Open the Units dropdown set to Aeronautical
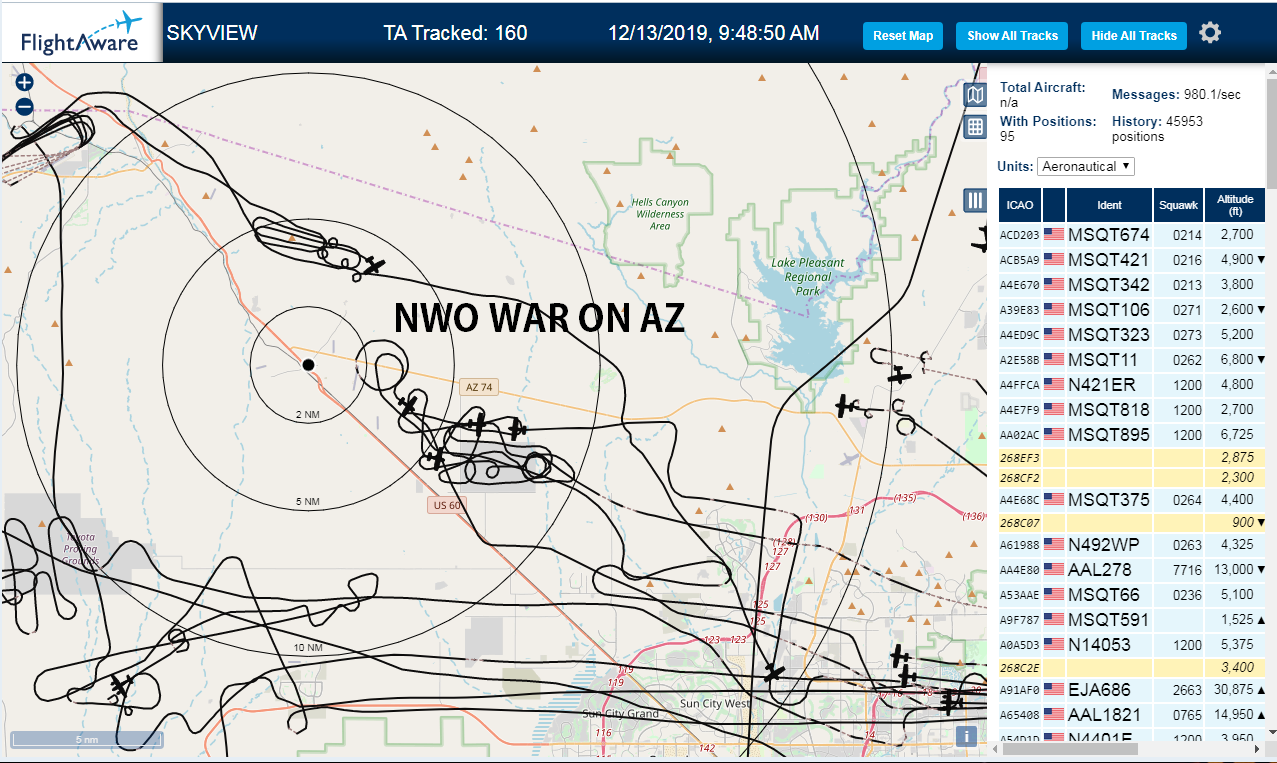 1086,166
